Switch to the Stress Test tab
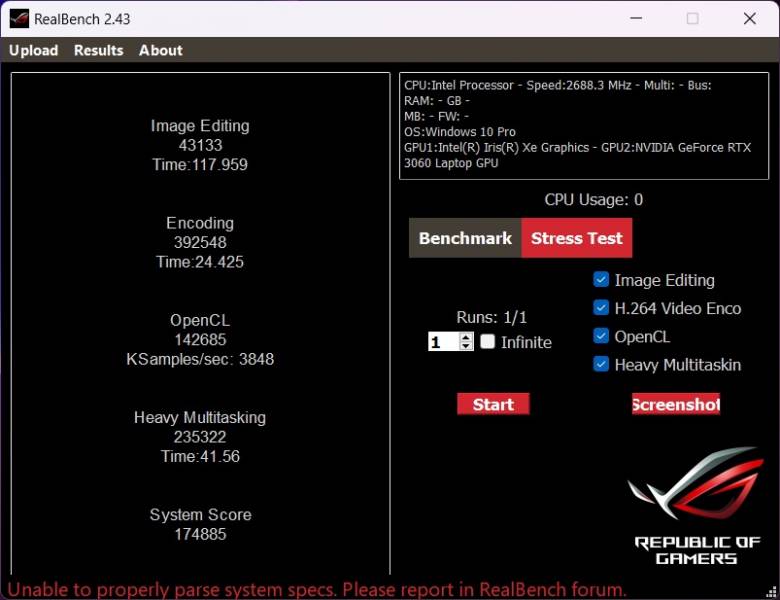The height and width of the screenshot is (600, 780). [577, 238]
